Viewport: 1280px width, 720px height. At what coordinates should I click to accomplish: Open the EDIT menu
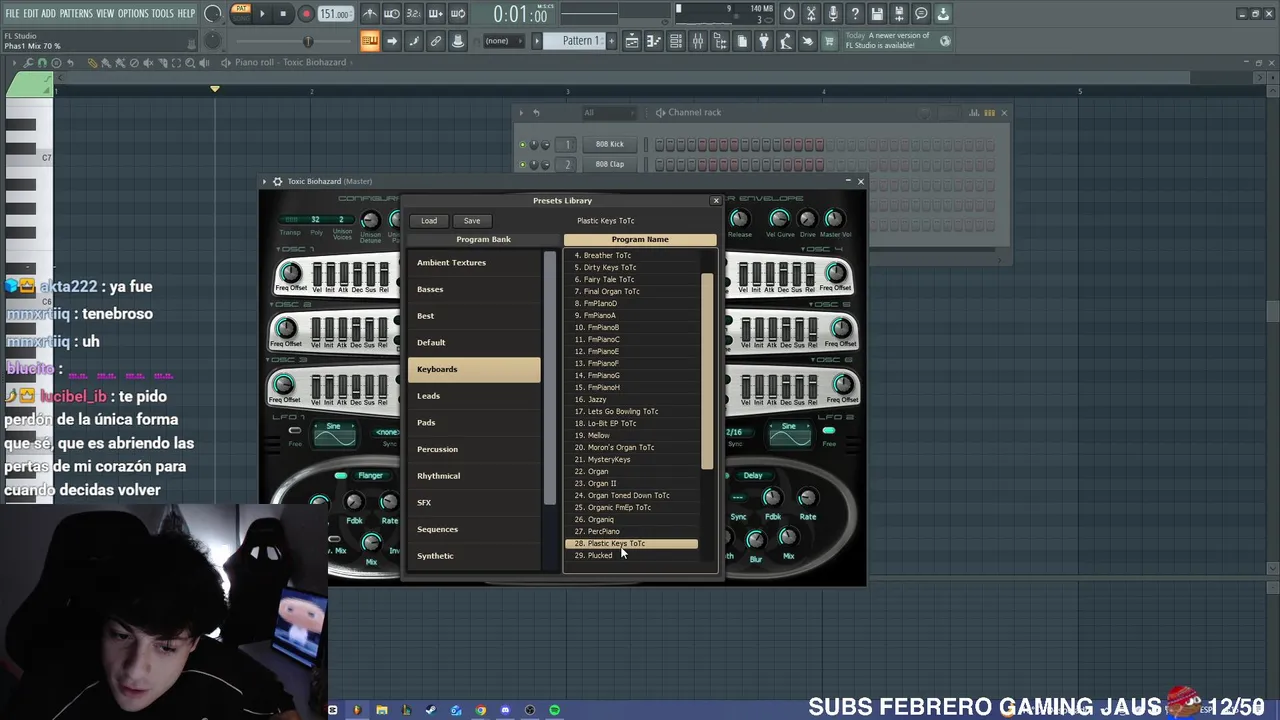pos(31,14)
